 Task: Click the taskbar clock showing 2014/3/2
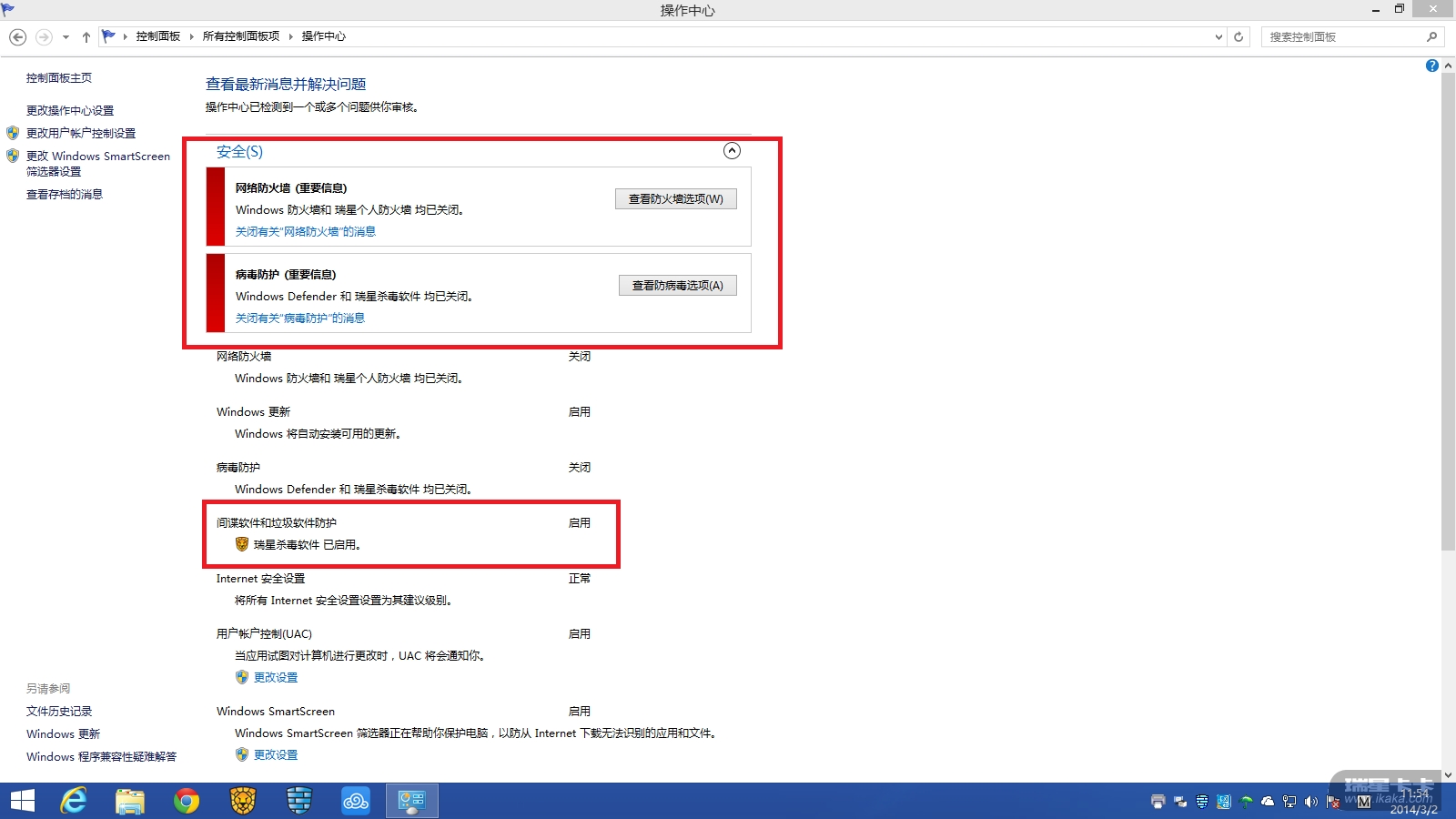[x=1413, y=802]
